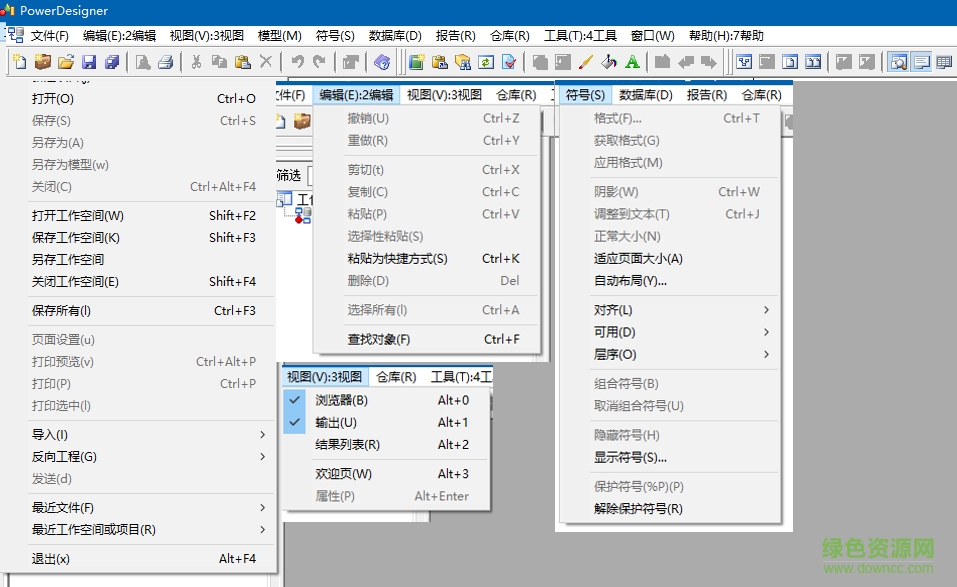This screenshot has height=587, width=957.
Task: Apply font color with the green A icon
Action: [x=630, y=61]
